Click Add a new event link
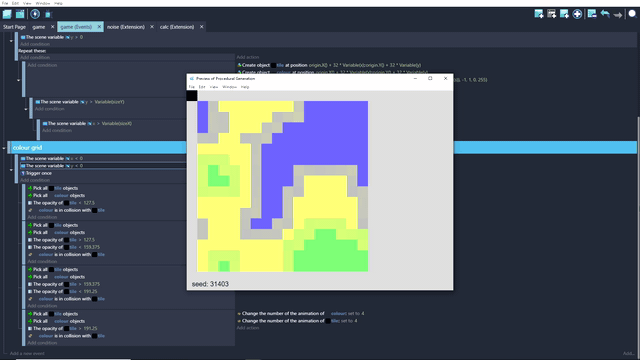Screen dimensions: 640x360 point(27,353)
